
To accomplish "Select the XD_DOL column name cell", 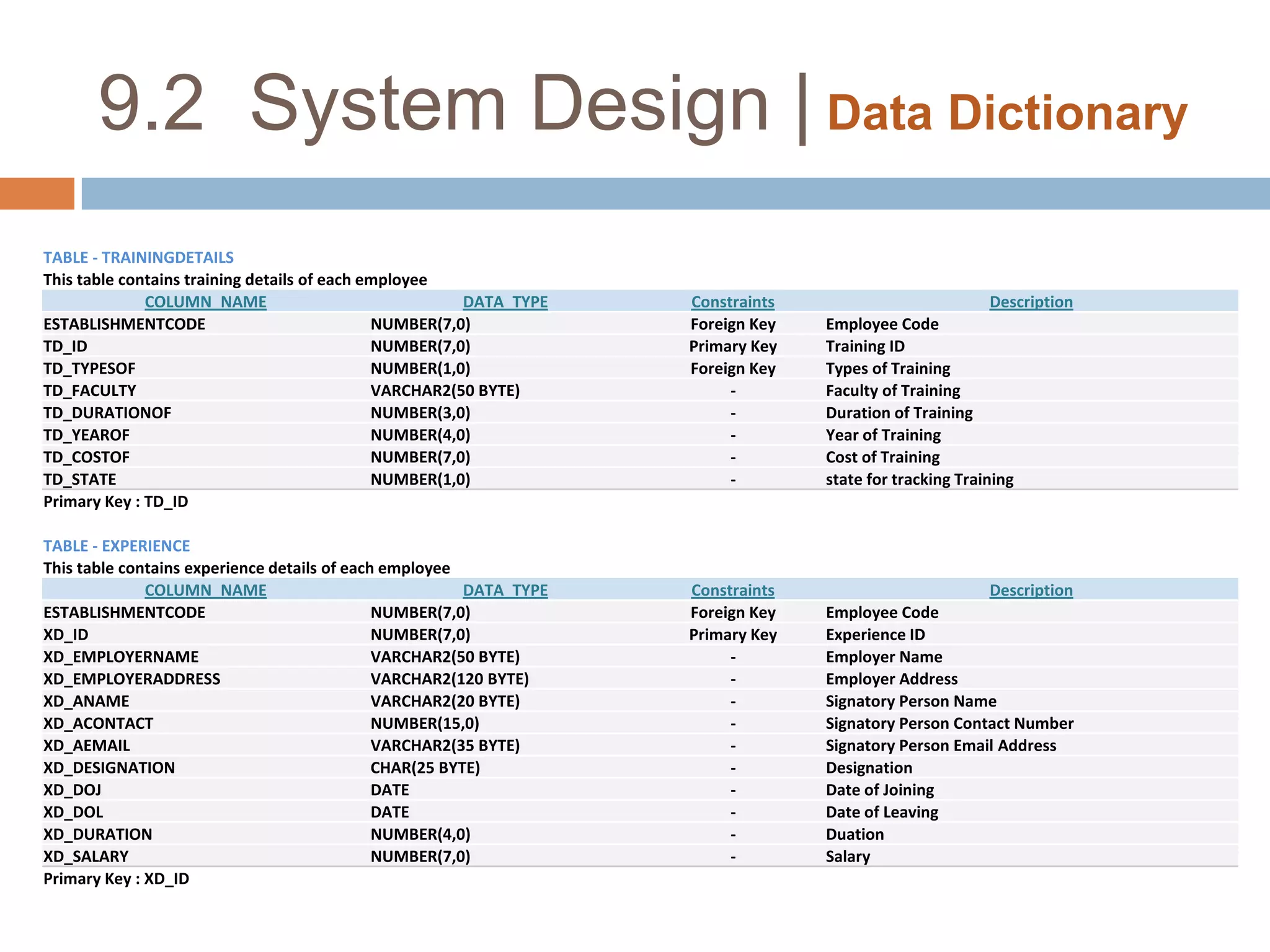I will click(73, 813).
